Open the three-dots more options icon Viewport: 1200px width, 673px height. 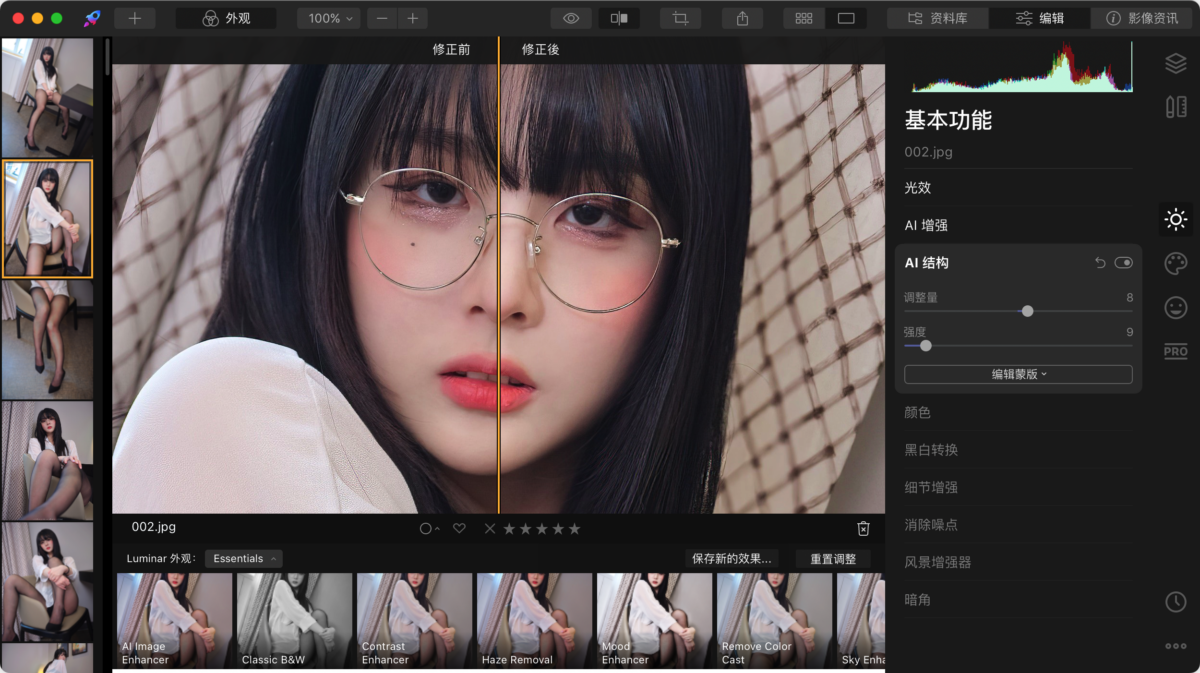tap(1176, 646)
